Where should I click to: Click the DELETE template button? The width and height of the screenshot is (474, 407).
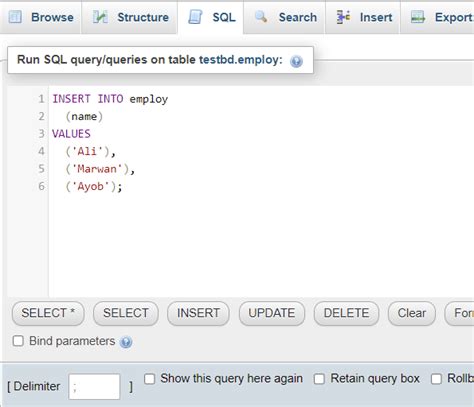(x=346, y=313)
